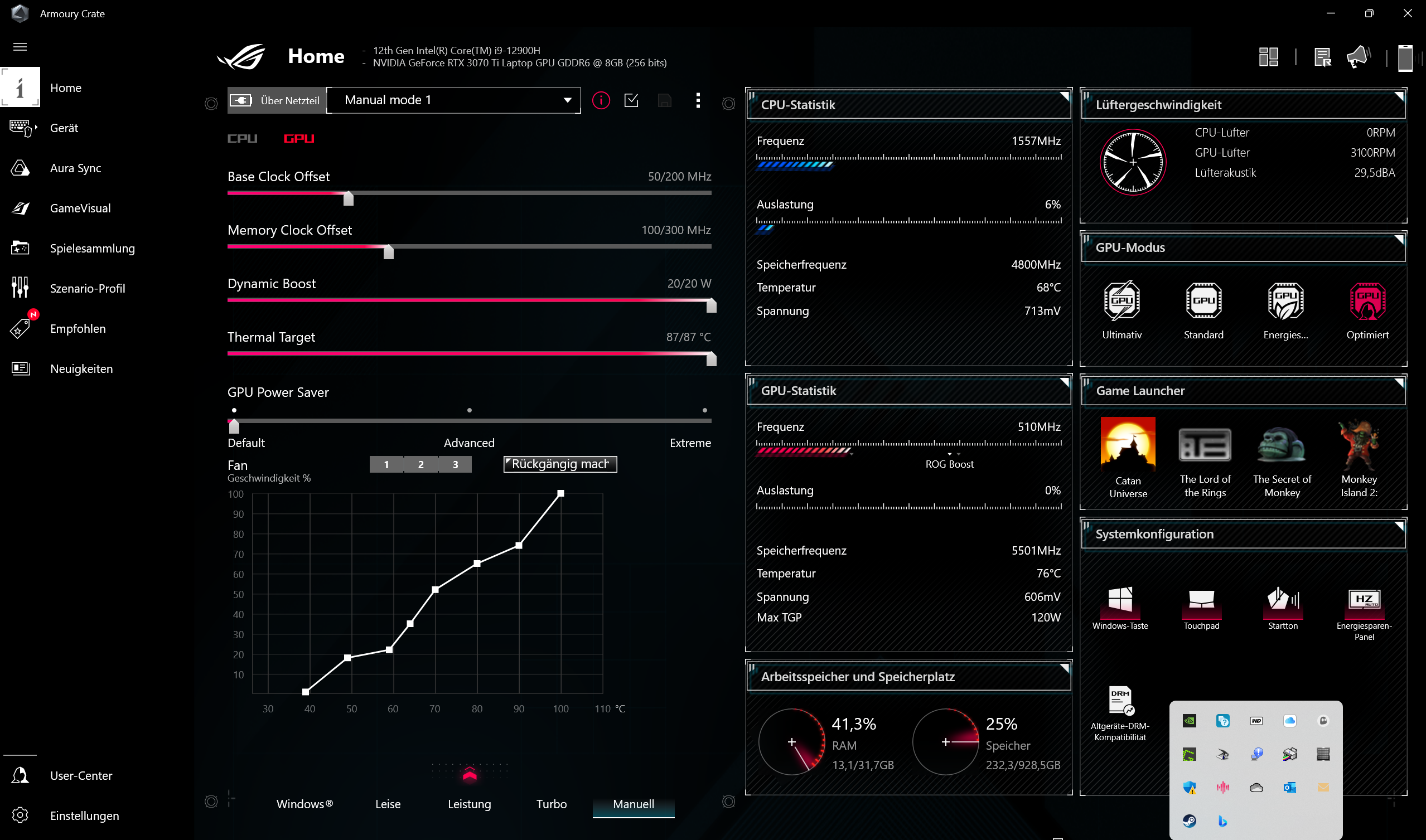Select the Ultimativ GPU mode icon
1426x840 pixels.
1122,300
